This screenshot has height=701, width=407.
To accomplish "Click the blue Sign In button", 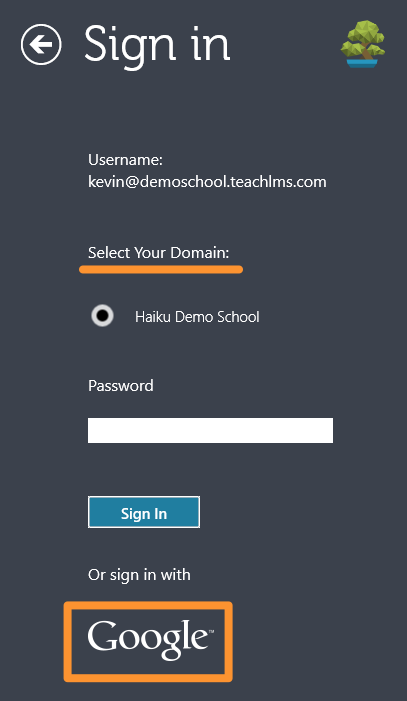I will click(x=144, y=512).
